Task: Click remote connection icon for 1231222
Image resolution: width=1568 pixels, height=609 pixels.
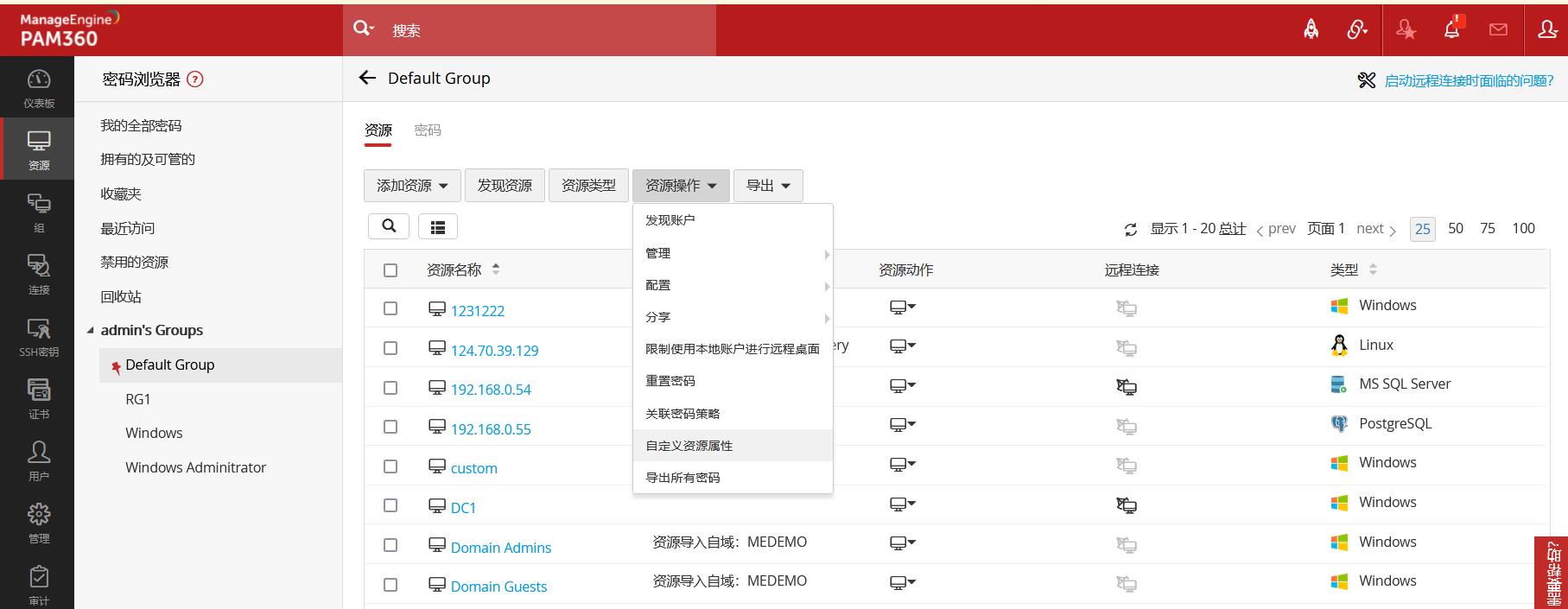Action: [1127, 308]
